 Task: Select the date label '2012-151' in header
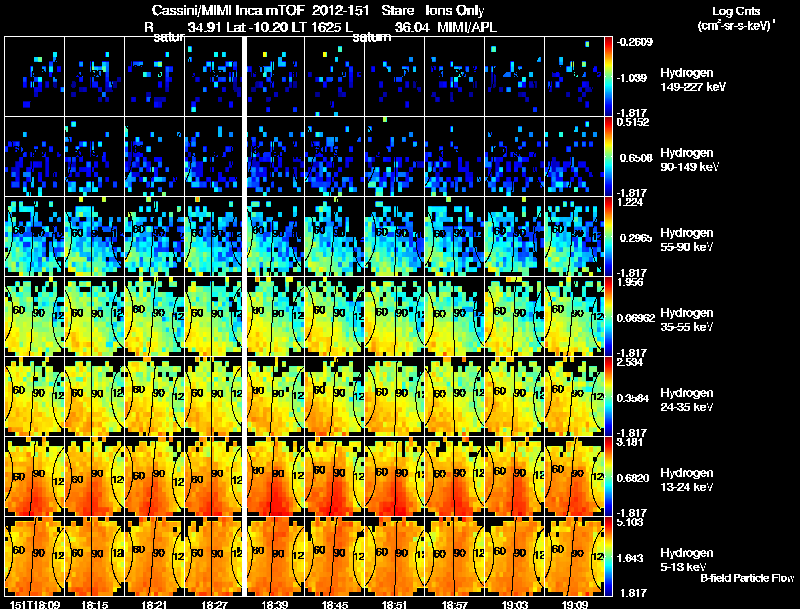coord(341,11)
